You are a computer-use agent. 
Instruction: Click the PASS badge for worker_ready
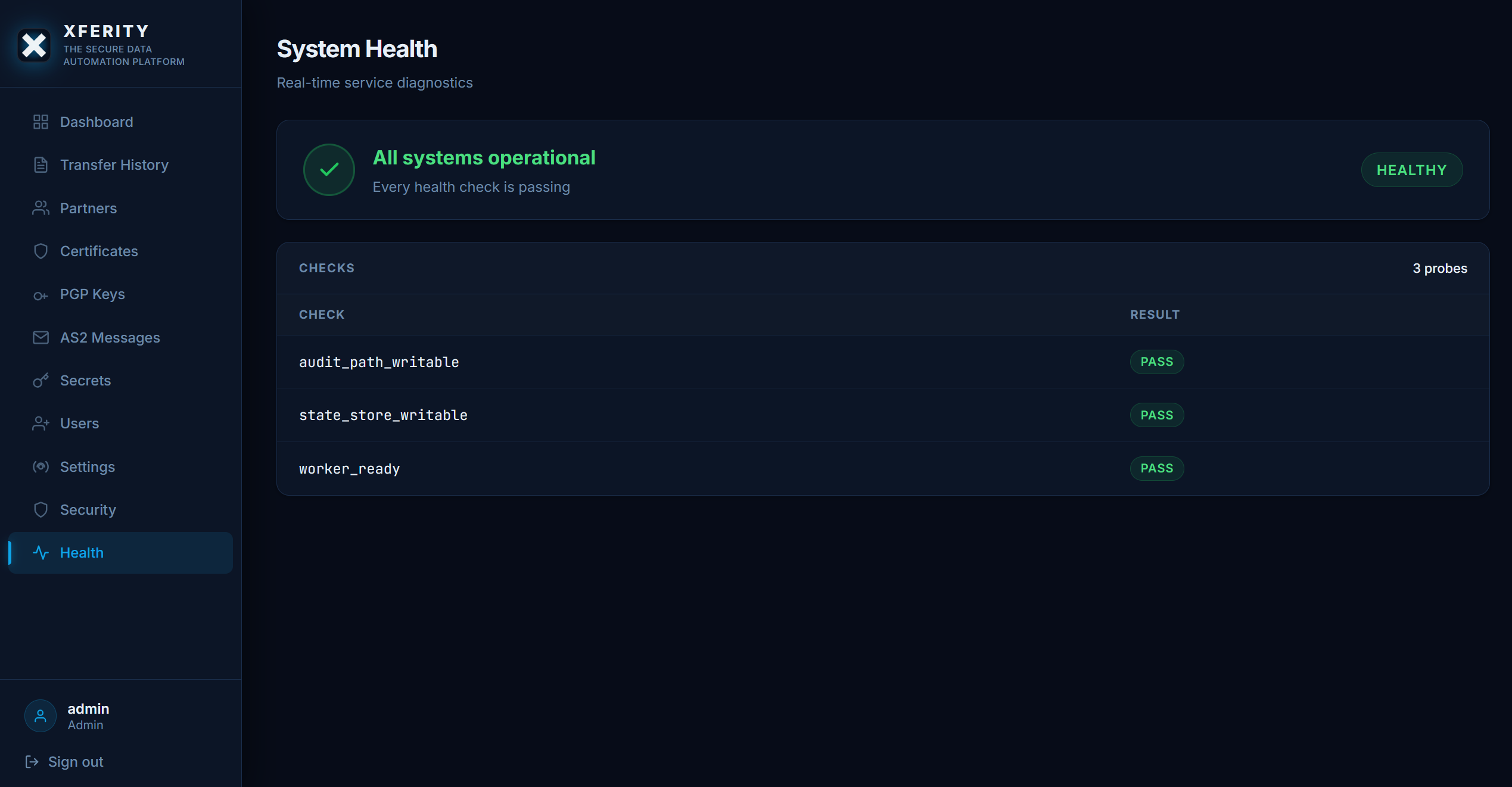click(1156, 468)
